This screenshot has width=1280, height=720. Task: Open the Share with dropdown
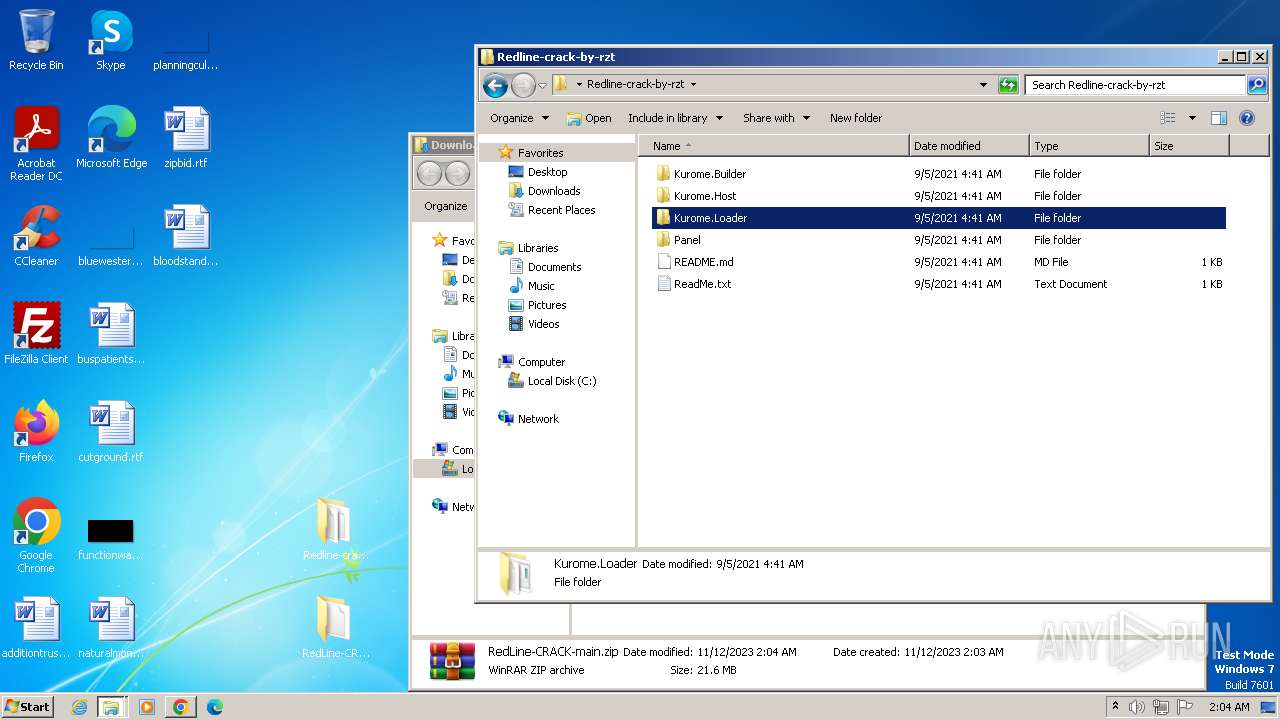[x=776, y=118]
